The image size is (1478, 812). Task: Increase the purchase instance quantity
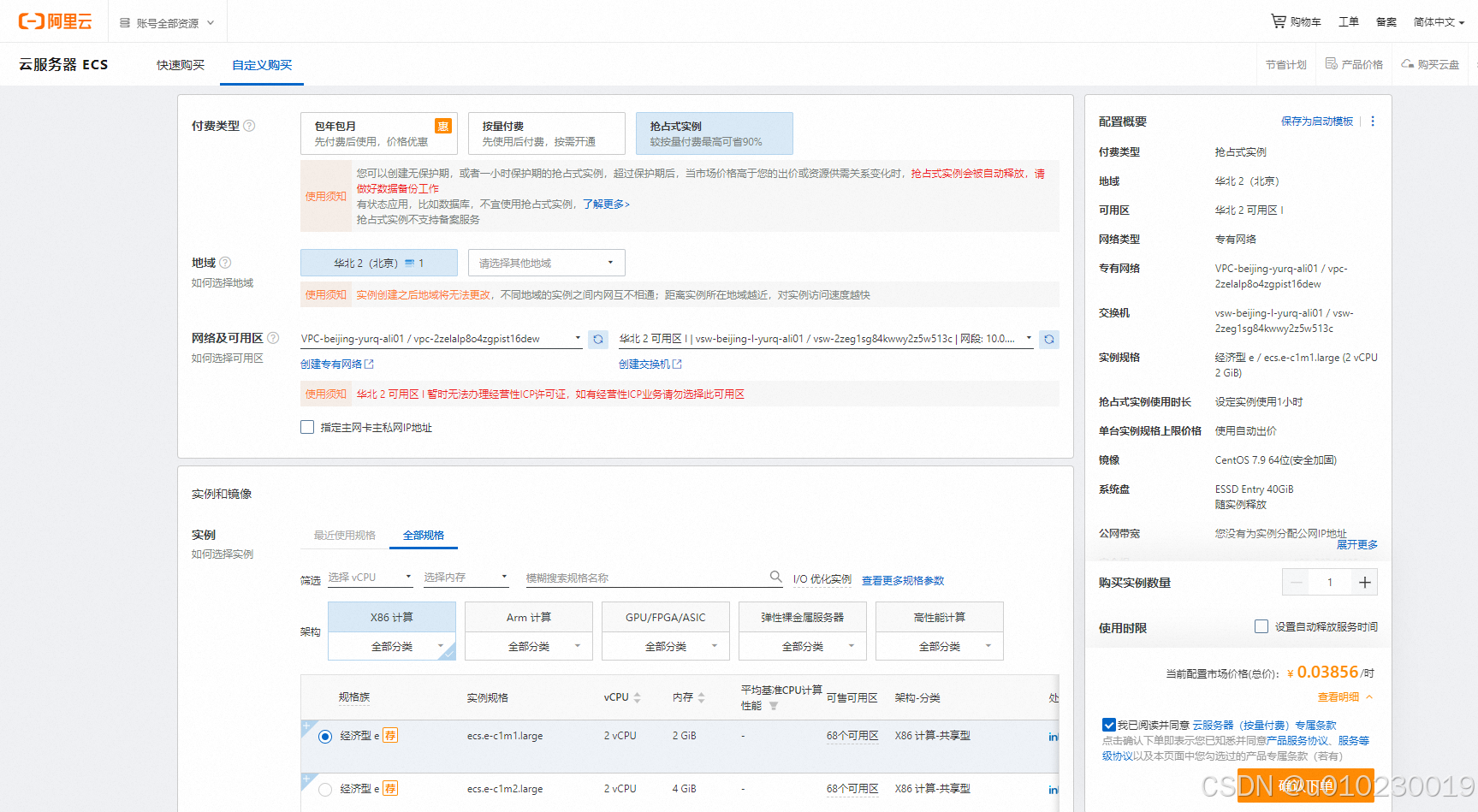1365,583
